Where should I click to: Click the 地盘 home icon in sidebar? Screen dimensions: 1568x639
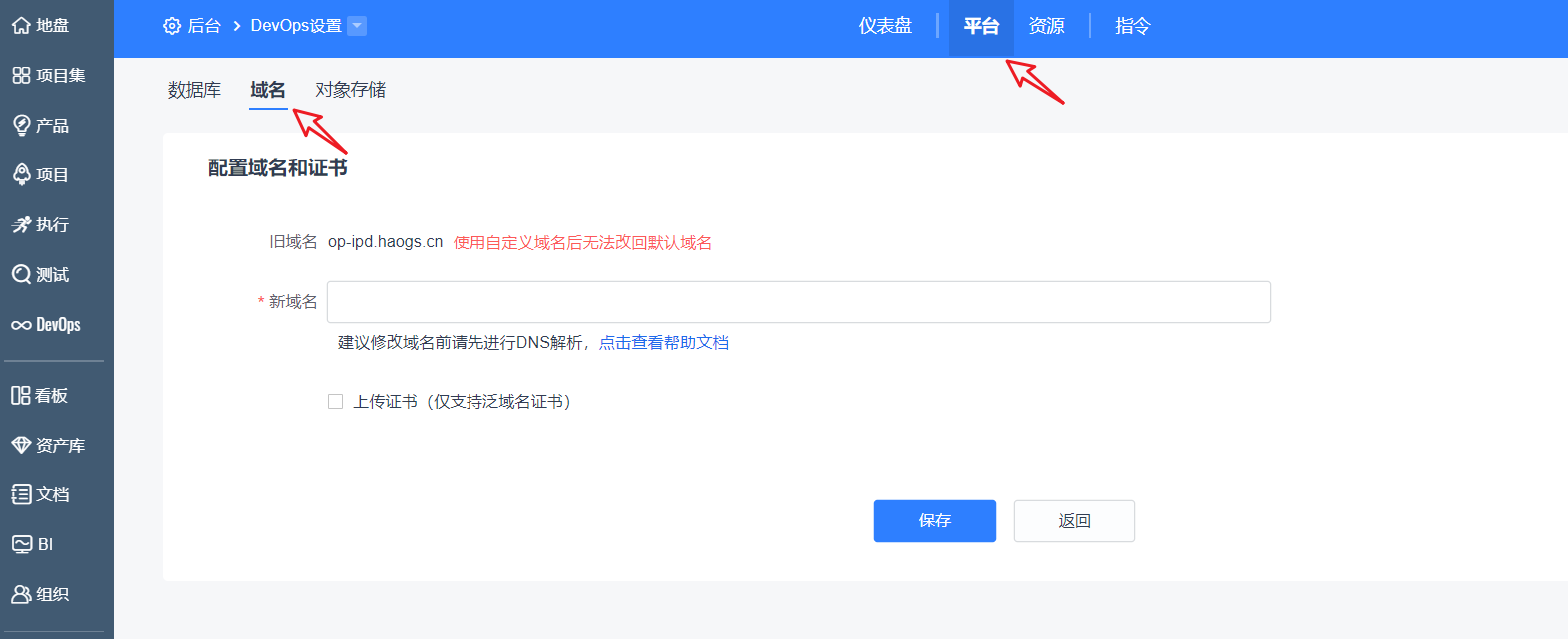pos(21,26)
